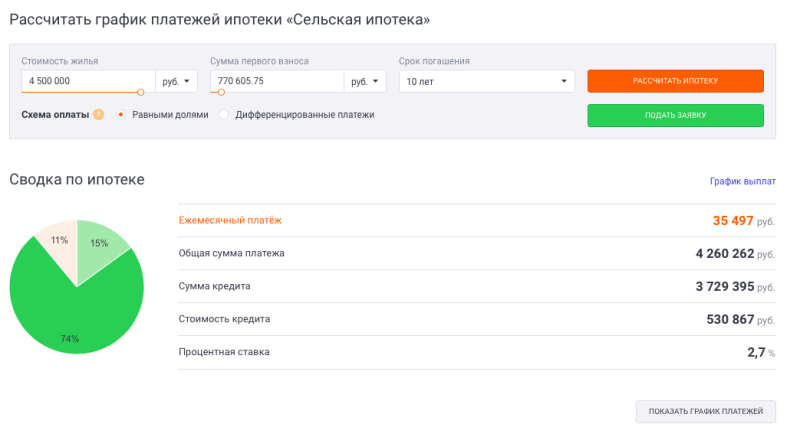The width and height of the screenshot is (800, 437).
Task: Click the 15% light green pie segment
Action: coord(101,245)
